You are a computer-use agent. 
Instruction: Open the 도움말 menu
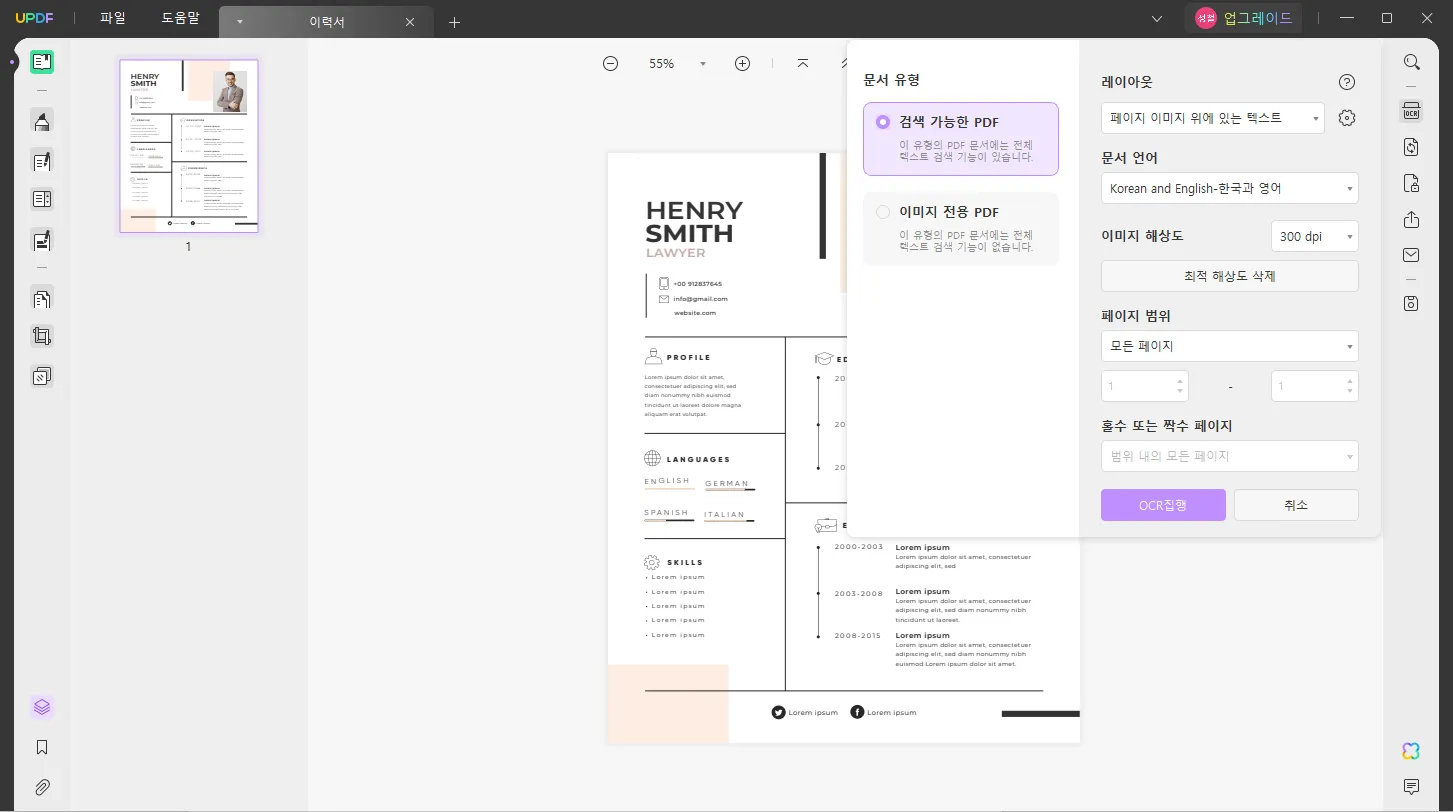pos(180,18)
